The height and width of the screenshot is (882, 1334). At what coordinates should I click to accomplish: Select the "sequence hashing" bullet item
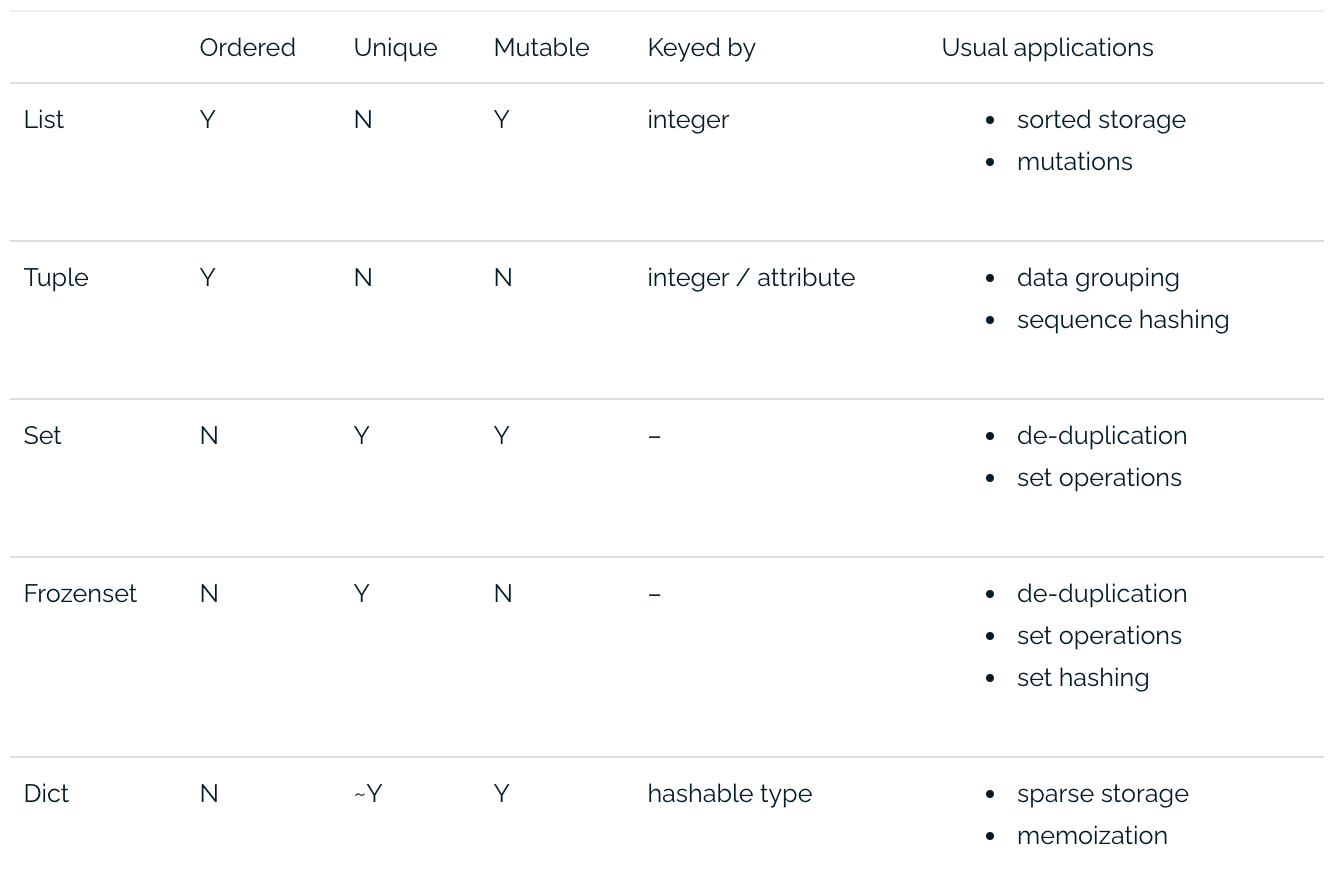click(1122, 320)
